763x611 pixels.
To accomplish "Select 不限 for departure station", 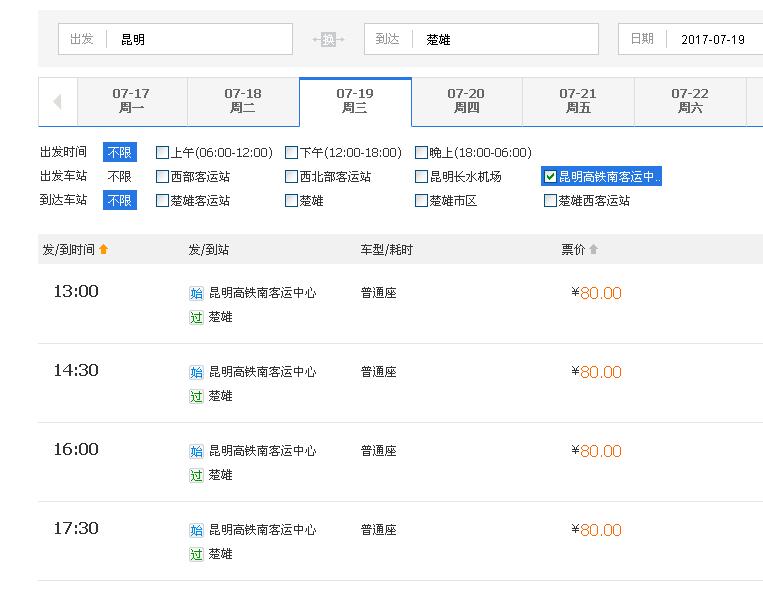I will coord(120,177).
